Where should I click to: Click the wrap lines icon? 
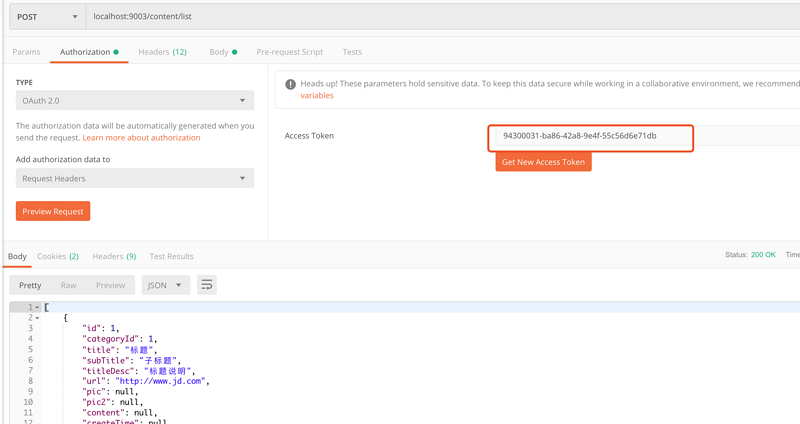click(x=207, y=285)
